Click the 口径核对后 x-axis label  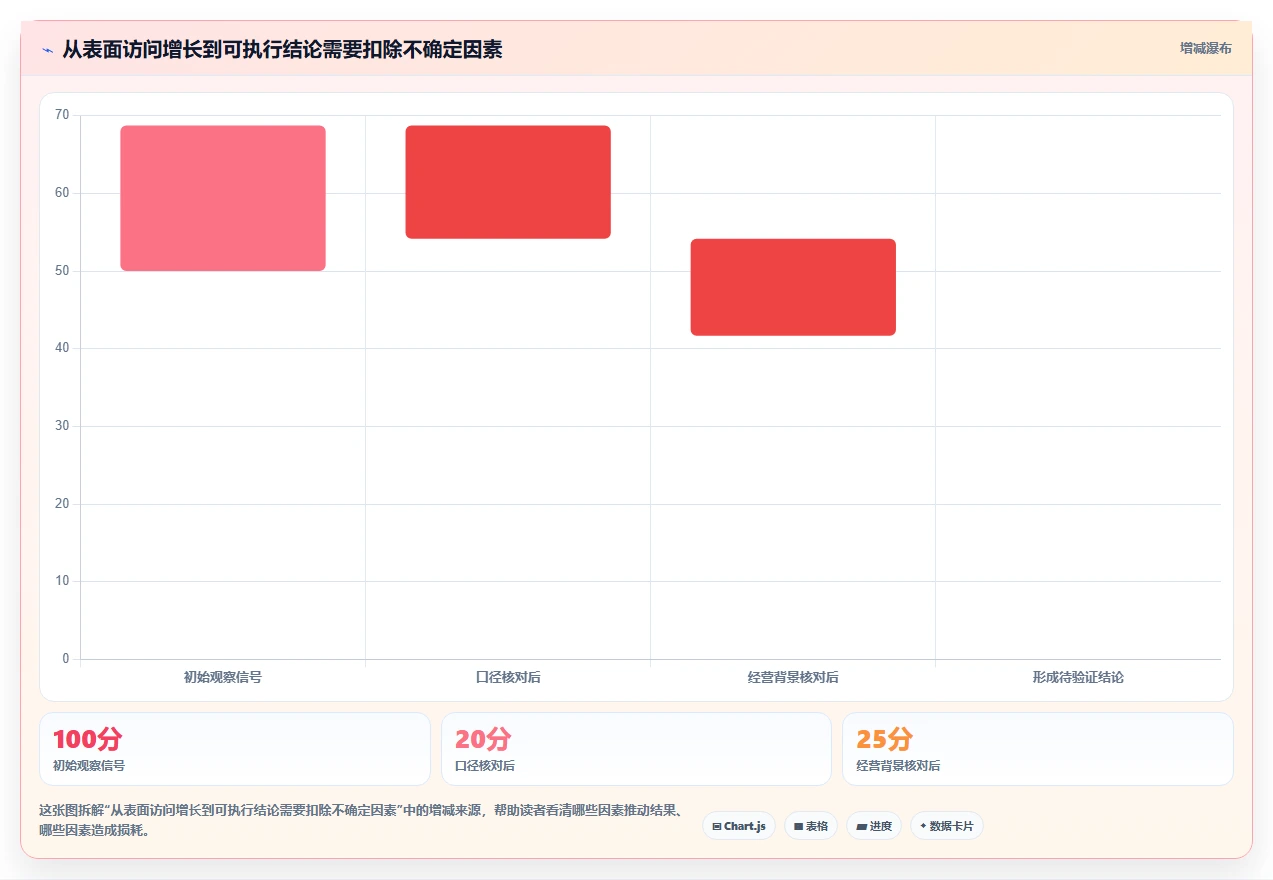pos(508,677)
